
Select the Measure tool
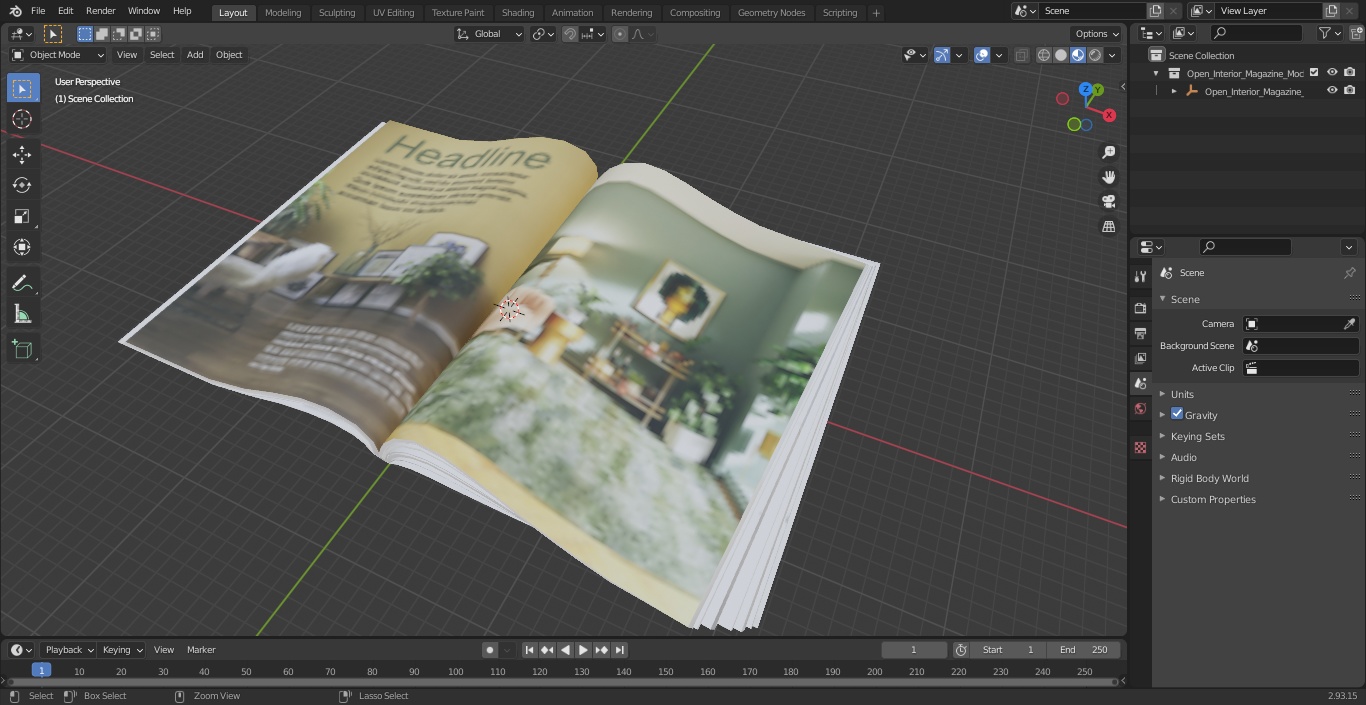22,315
